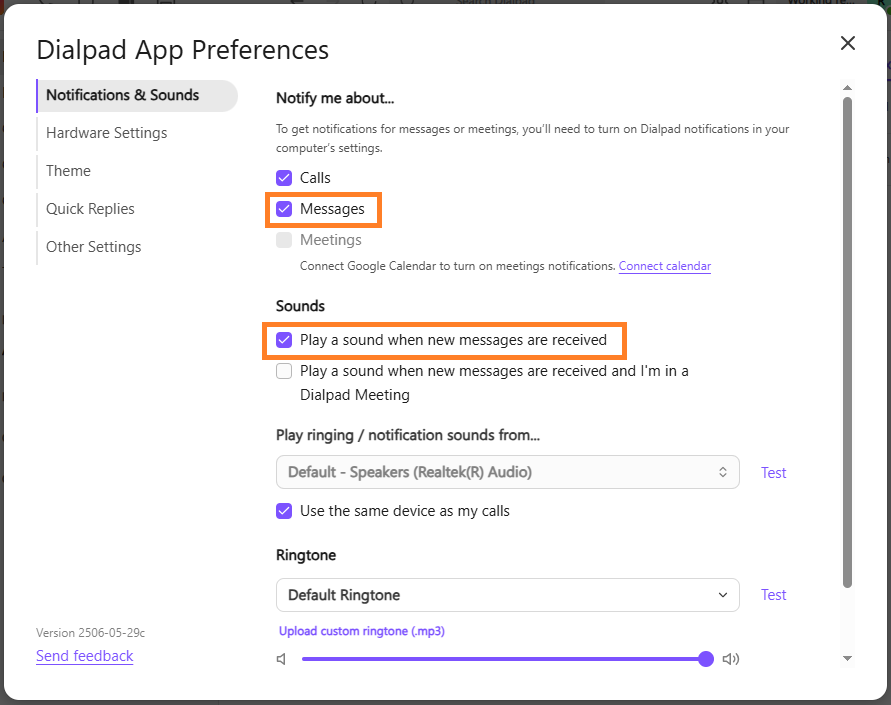Click the Connect calendar link
The image size is (891, 705).
point(664,266)
